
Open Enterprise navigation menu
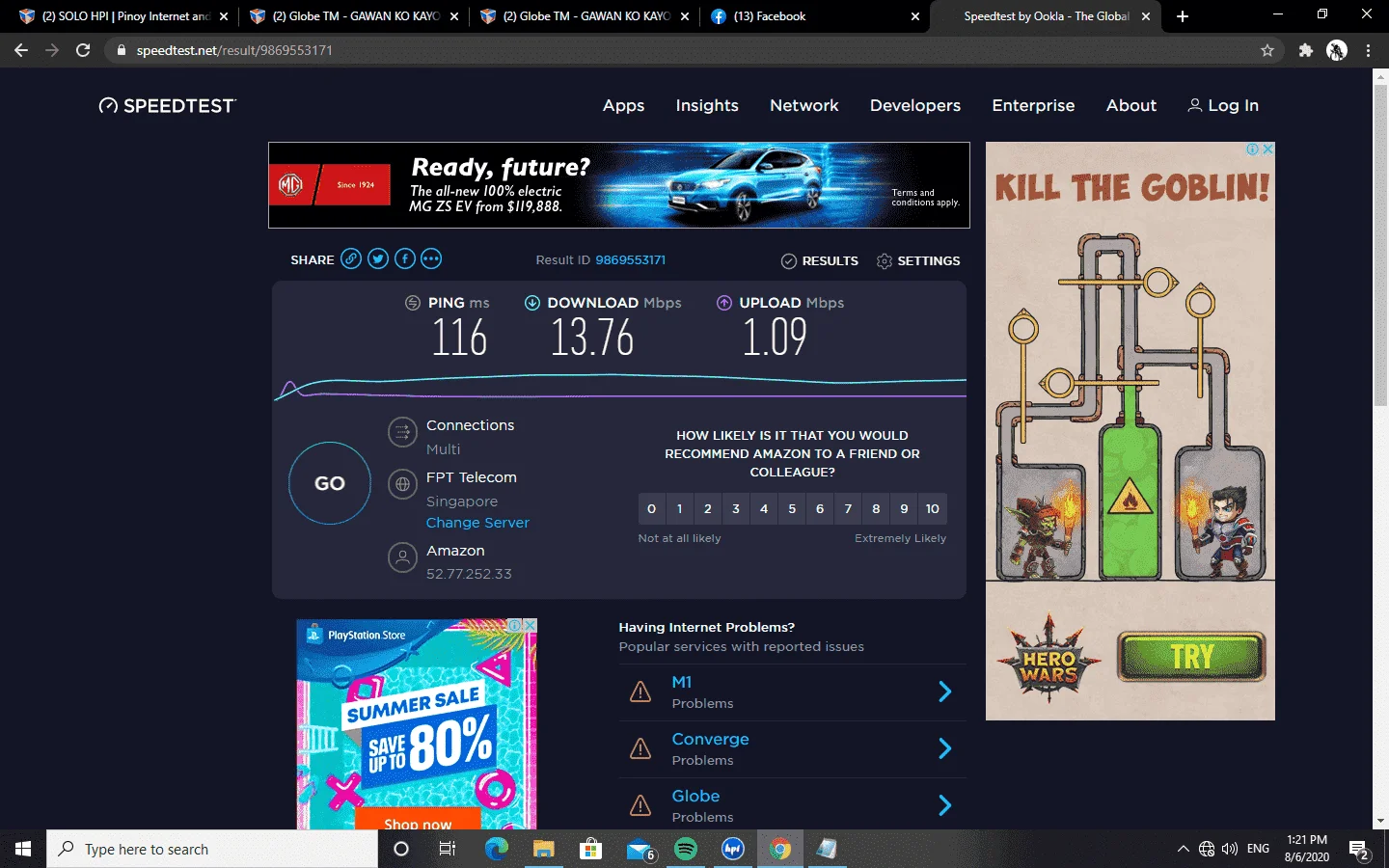(1033, 106)
